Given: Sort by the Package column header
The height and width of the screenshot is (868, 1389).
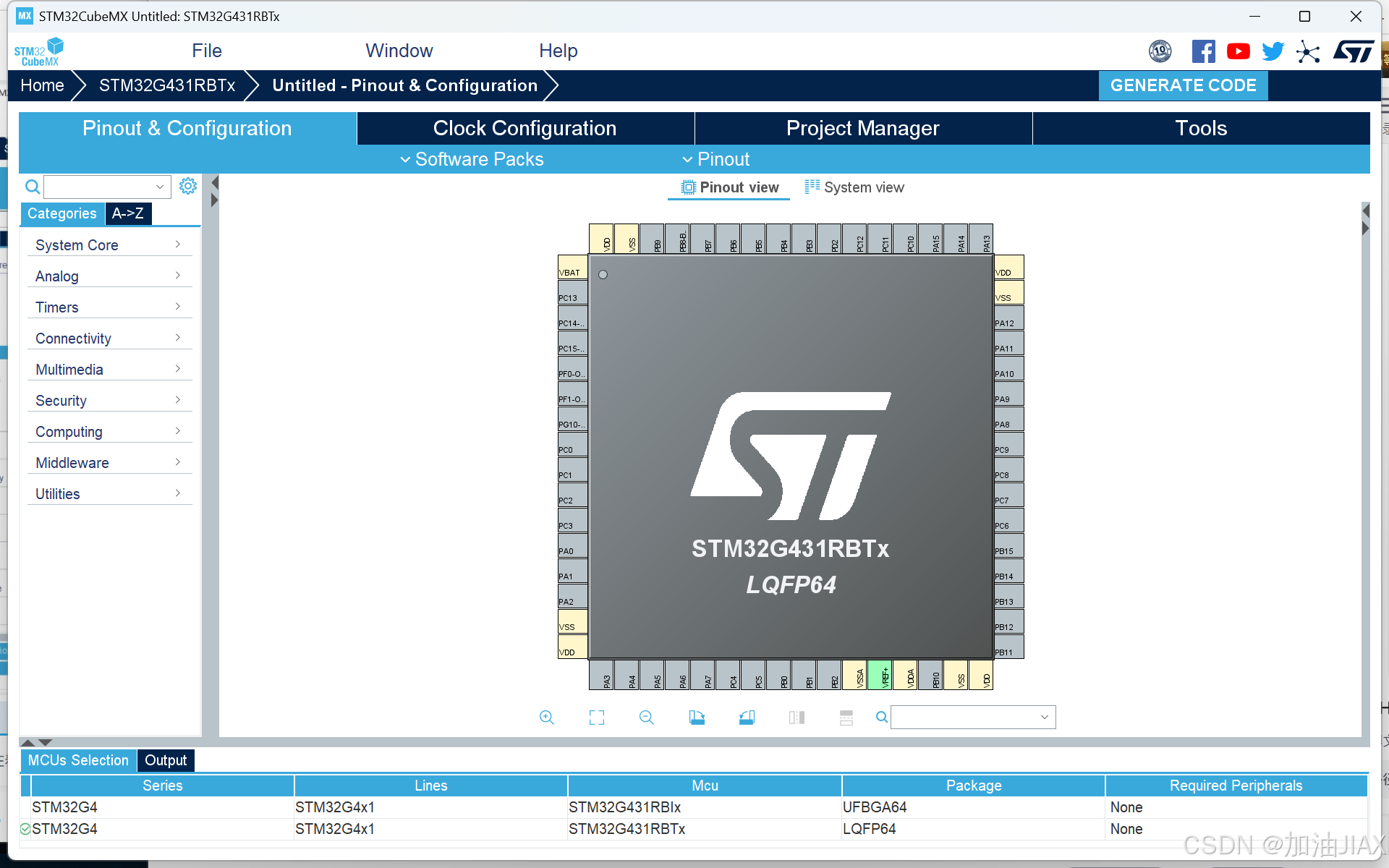Looking at the screenshot, I should click(974, 786).
